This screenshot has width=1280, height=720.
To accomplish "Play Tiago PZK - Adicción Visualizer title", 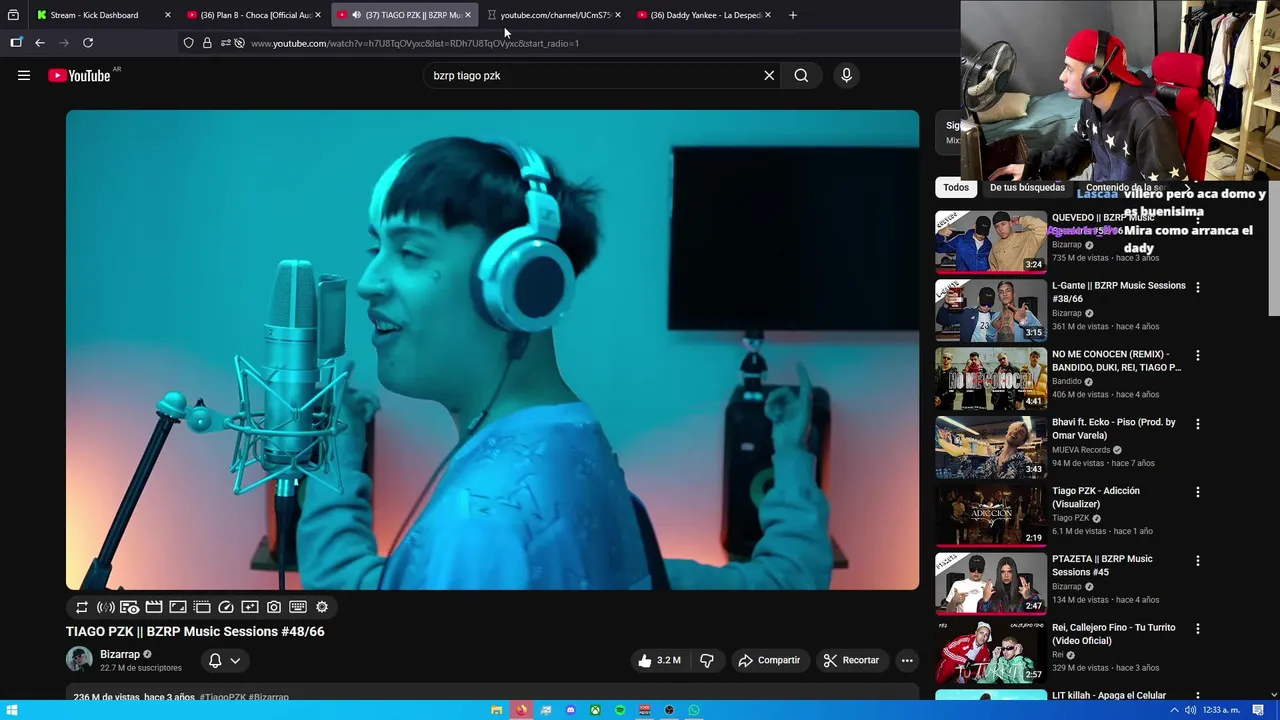I will [x=1096, y=497].
